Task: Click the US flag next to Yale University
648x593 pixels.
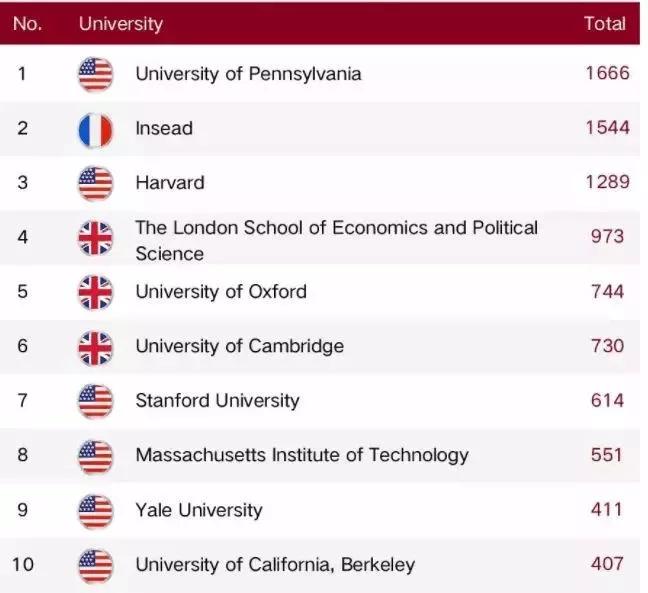Action: [x=96, y=511]
